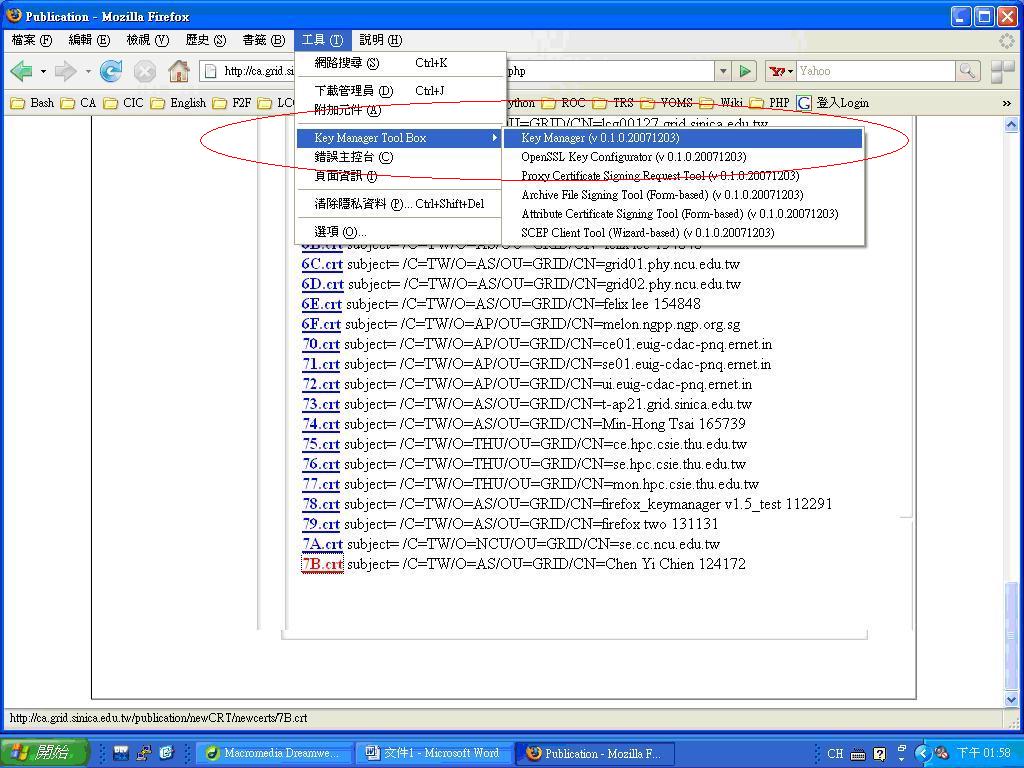The height and width of the screenshot is (768, 1024).
Task: Open the Forward history dropdown arrow
Action: tap(88, 71)
